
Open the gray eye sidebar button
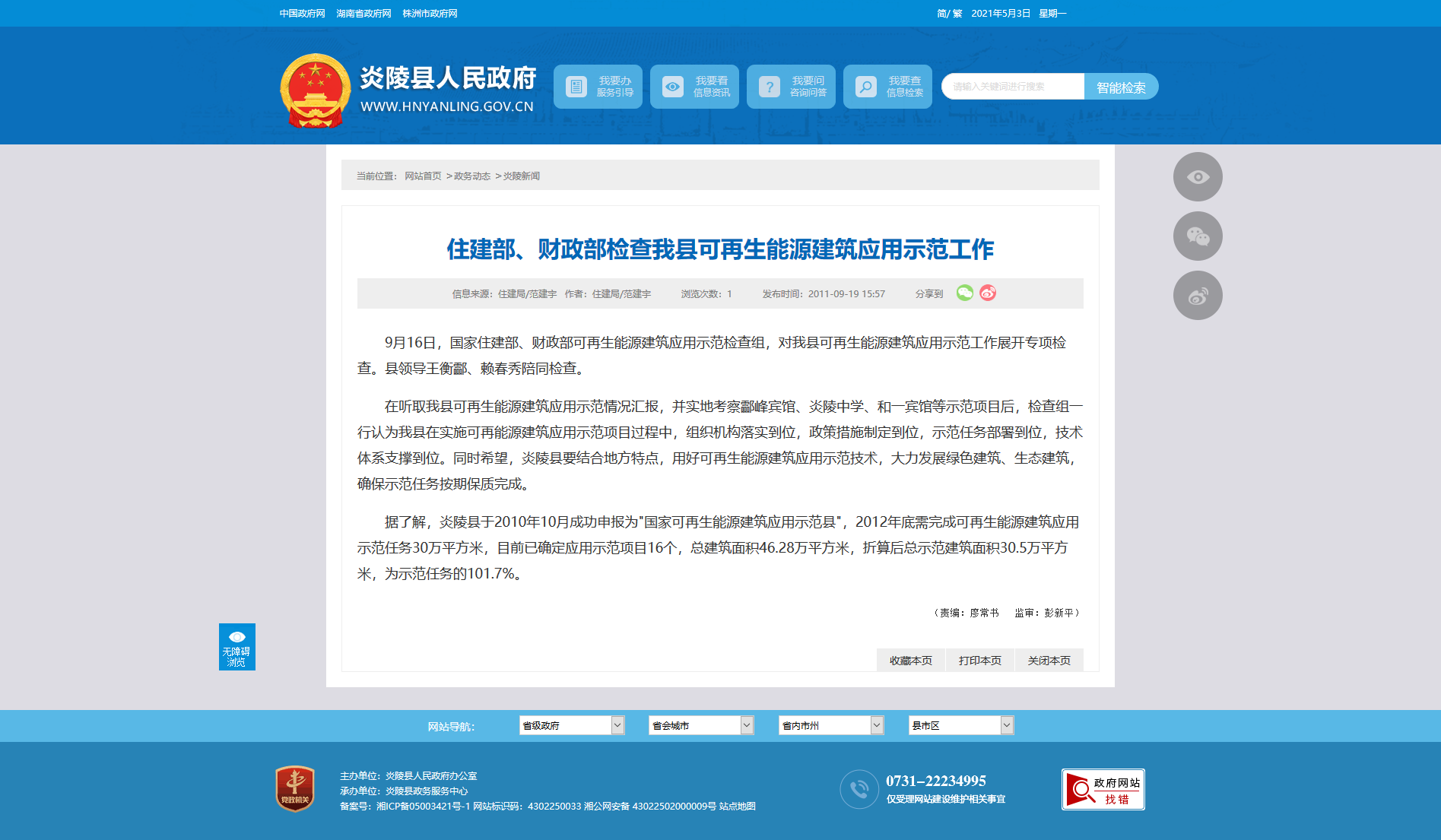click(x=1198, y=177)
